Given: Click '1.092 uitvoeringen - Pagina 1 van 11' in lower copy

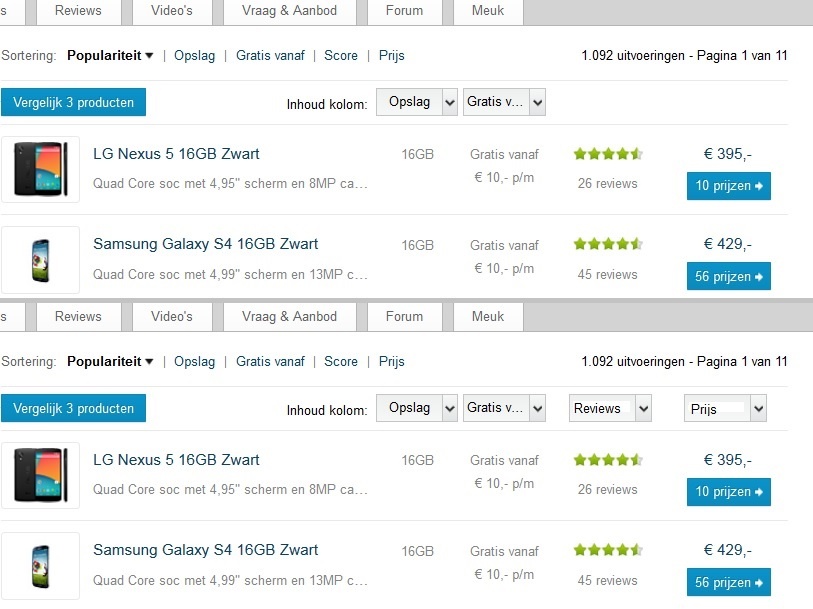Looking at the screenshot, I should [684, 361].
